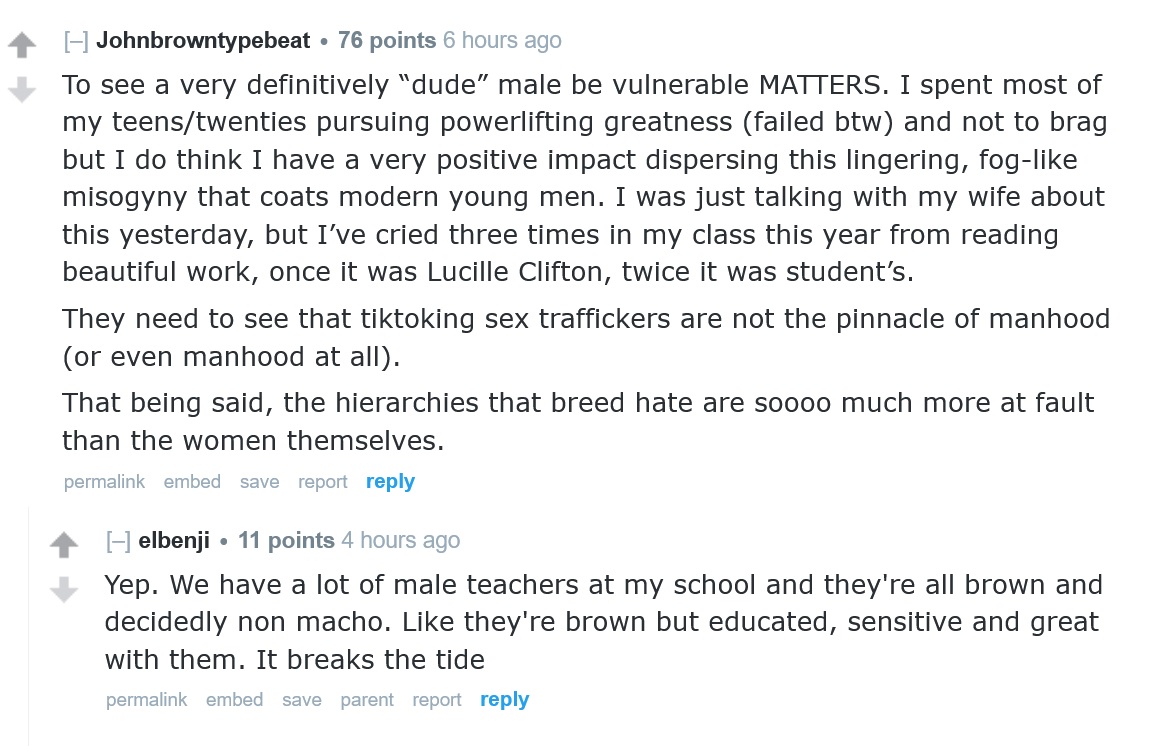Open permalink for elbenji's comment
The width and height of the screenshot is (1162, 746).
point(146,700)
